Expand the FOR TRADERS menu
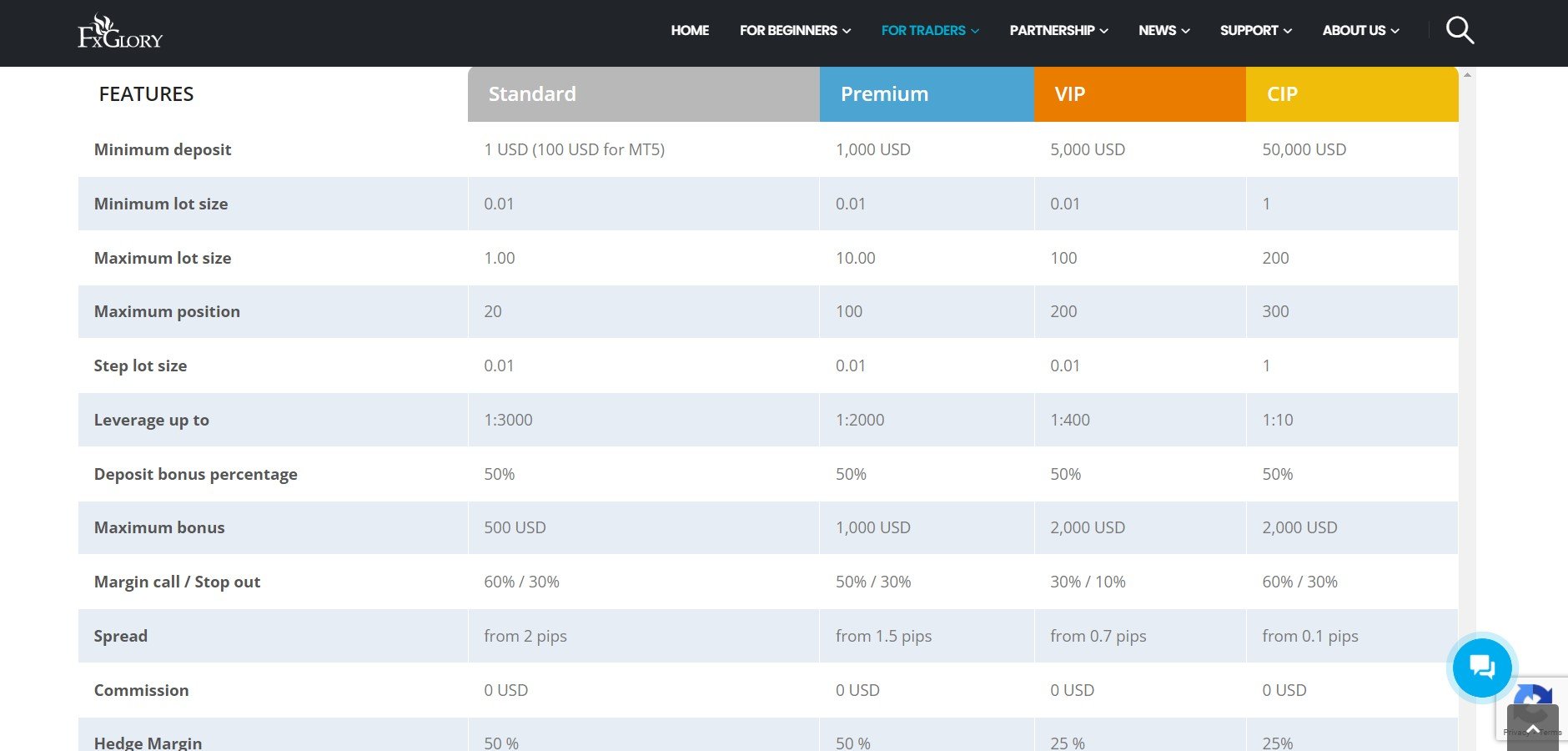1568x751 pixels. tap(930, 30)
